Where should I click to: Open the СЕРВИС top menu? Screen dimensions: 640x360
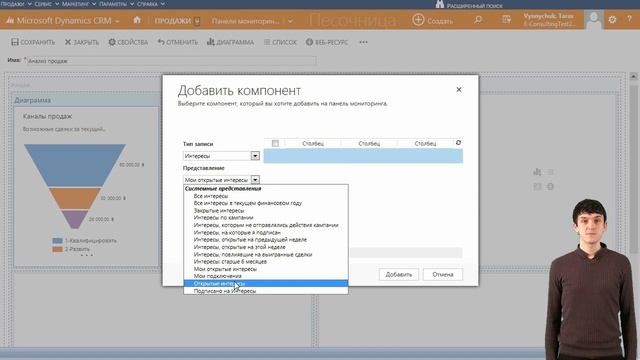click(46, 4)
